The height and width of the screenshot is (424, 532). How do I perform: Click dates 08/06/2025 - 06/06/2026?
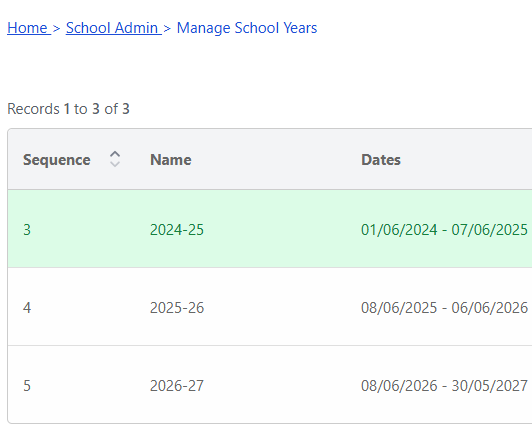(x=444, y=308)
